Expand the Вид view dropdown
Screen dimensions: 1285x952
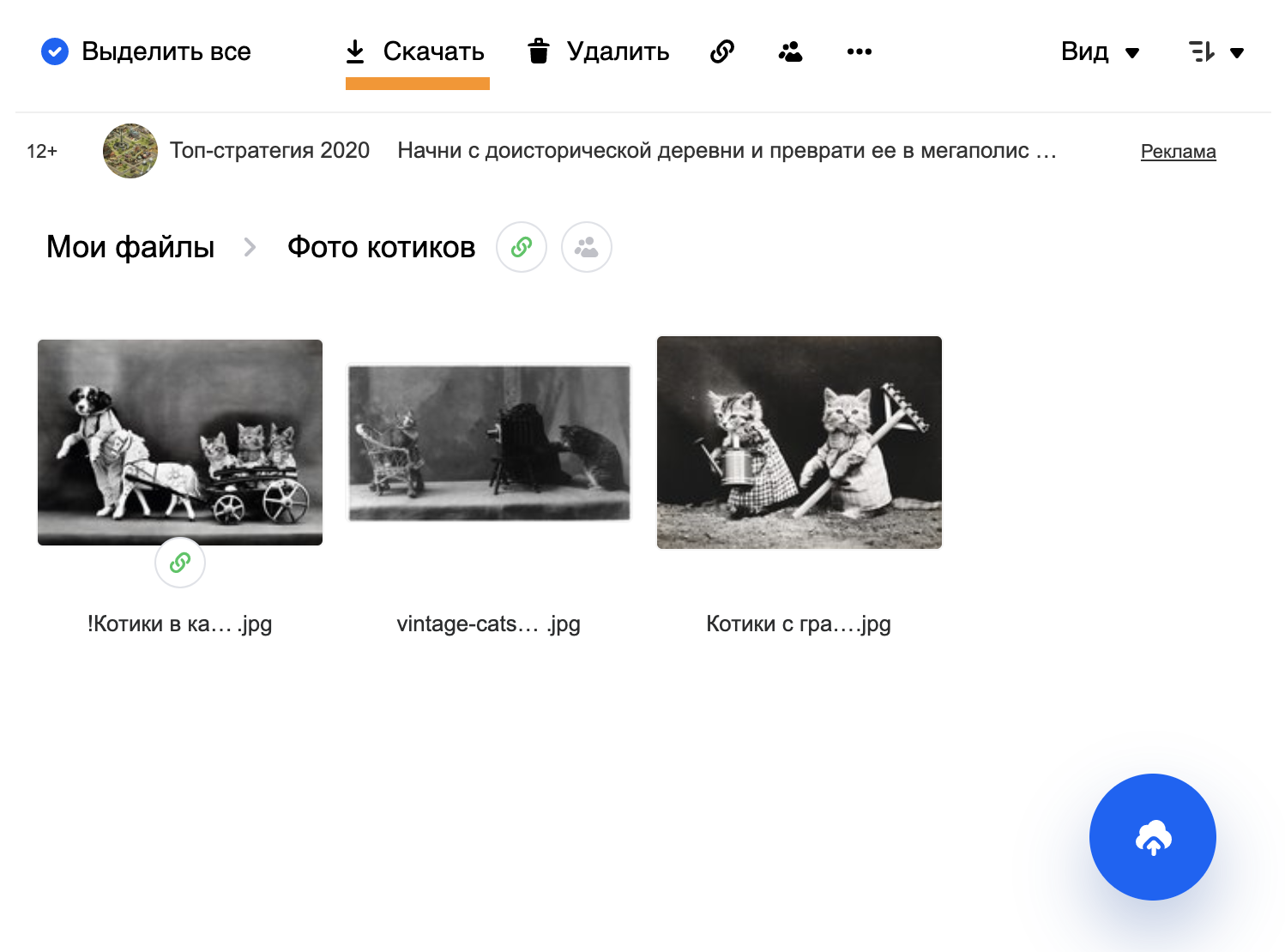[x=1100, y=51]
